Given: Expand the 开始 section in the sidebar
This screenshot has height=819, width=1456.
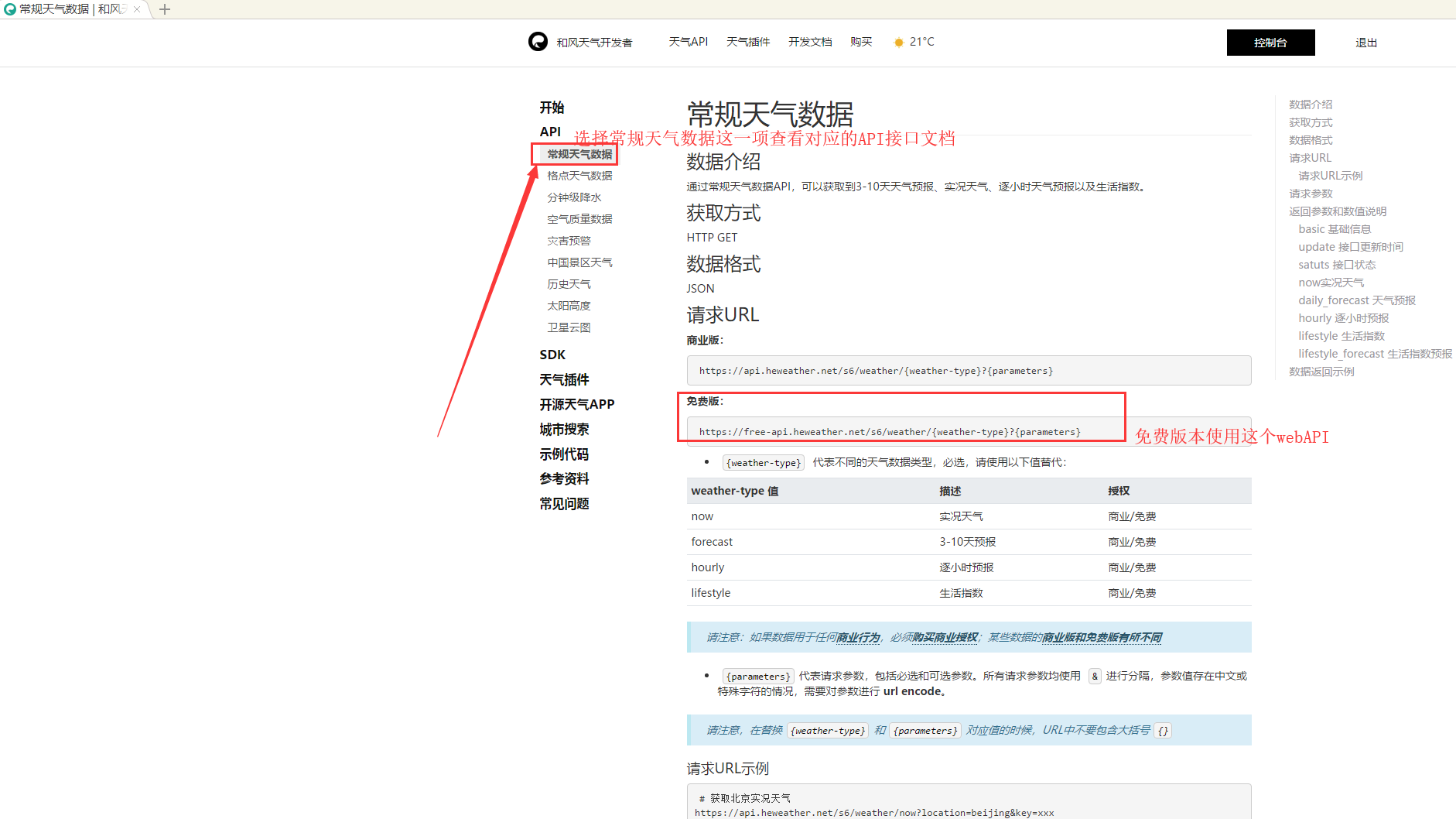Looking at the screenshot, I should [x=552, y=108].
